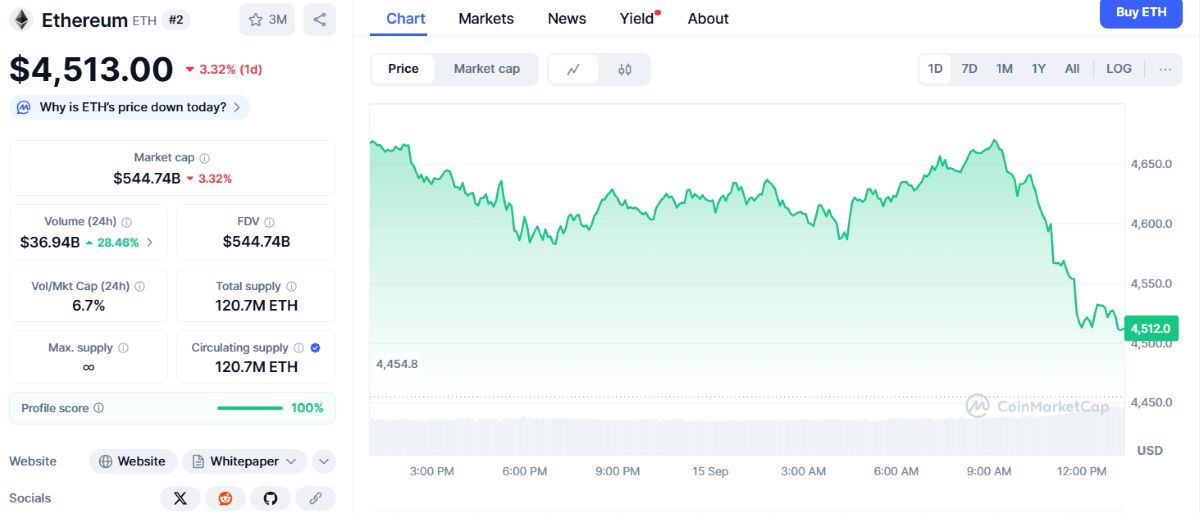Image resolution: width=1200 pixels, height=514 pixels.
Task: Open the share icon button
Action: pos(319,19)
